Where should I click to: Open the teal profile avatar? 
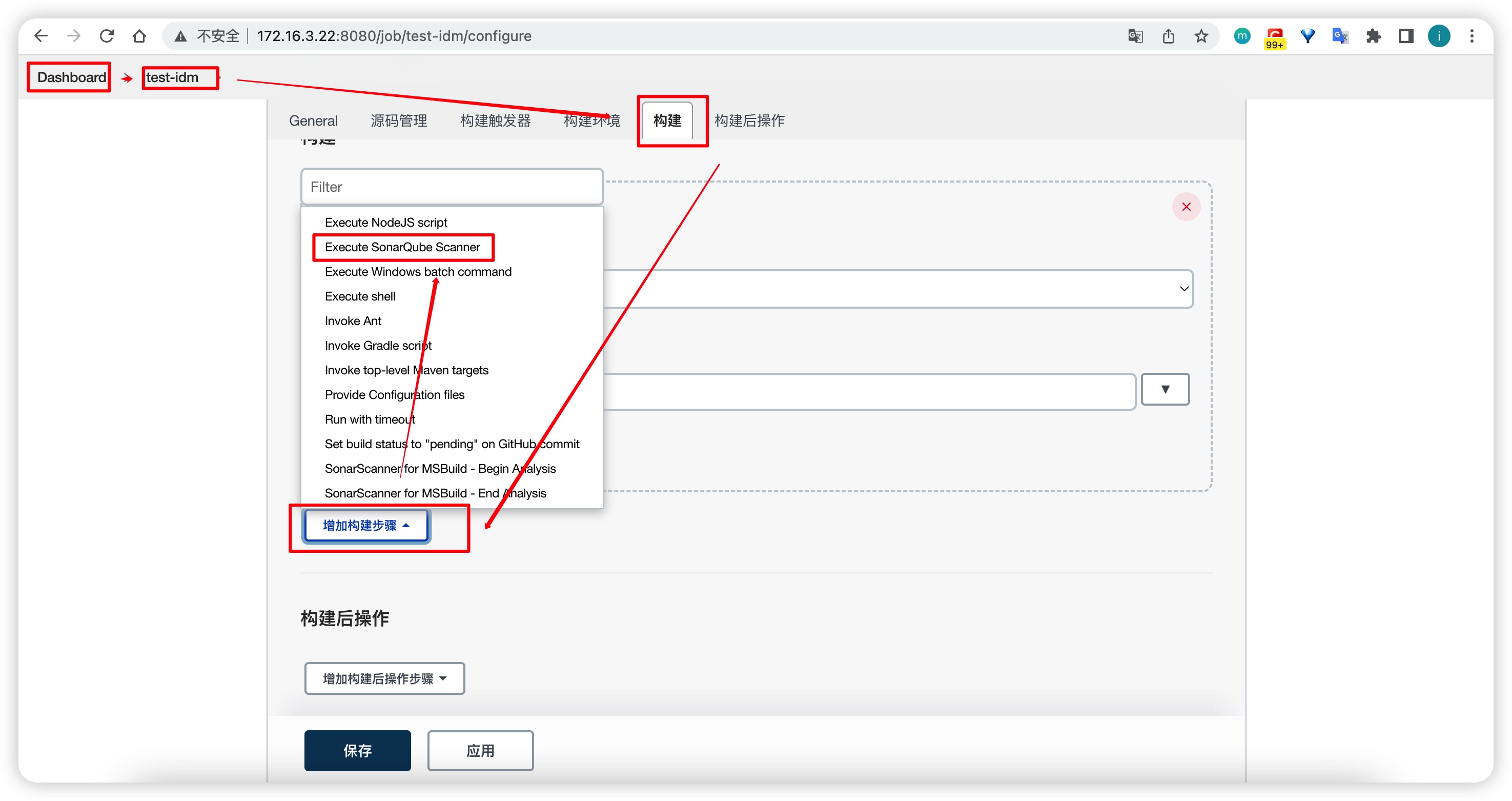[x=1439, y=36]
